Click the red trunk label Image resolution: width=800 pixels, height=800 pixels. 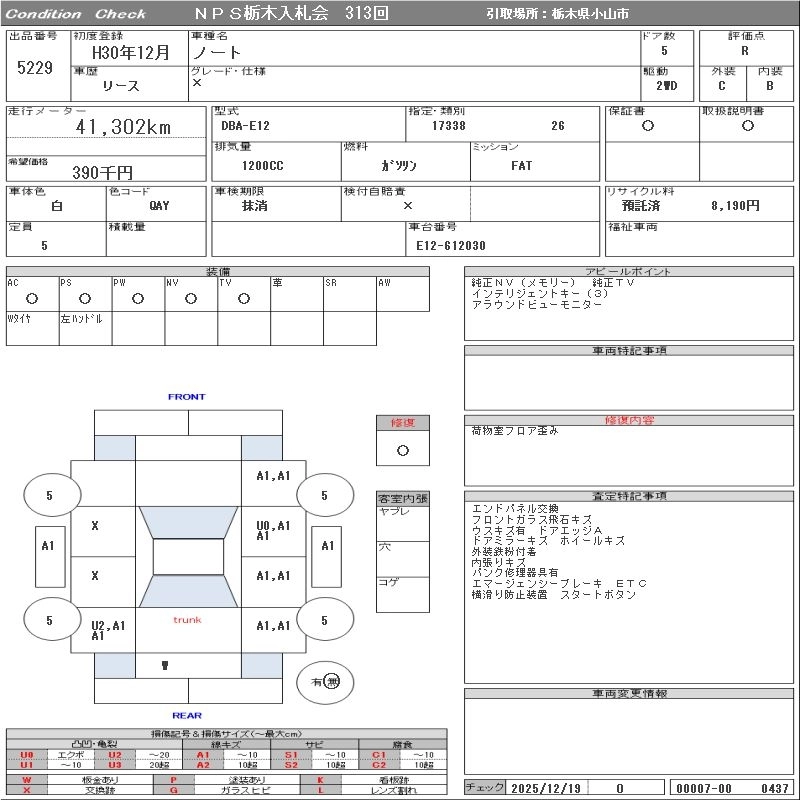tap(187, 620)
